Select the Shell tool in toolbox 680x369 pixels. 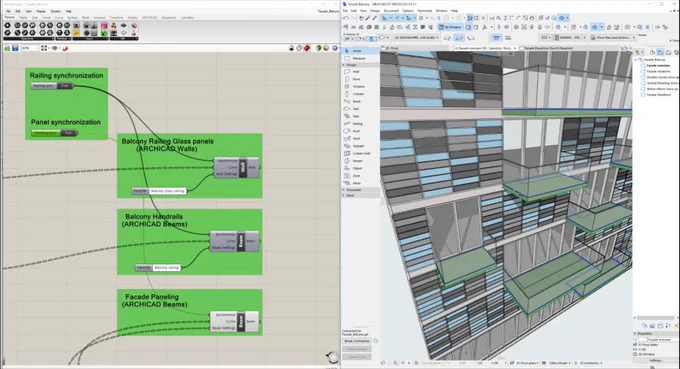click(x=360, y=138)
